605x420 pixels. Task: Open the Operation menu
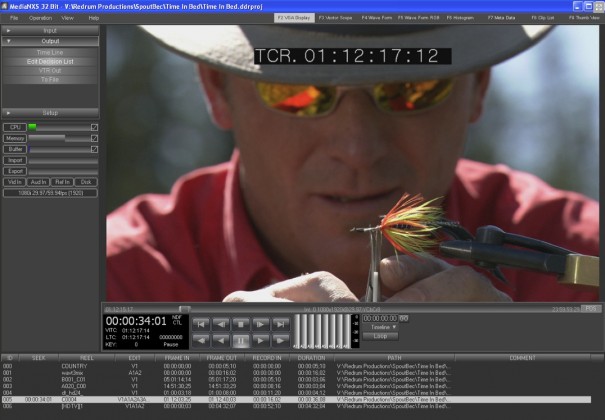pos(40,18)
